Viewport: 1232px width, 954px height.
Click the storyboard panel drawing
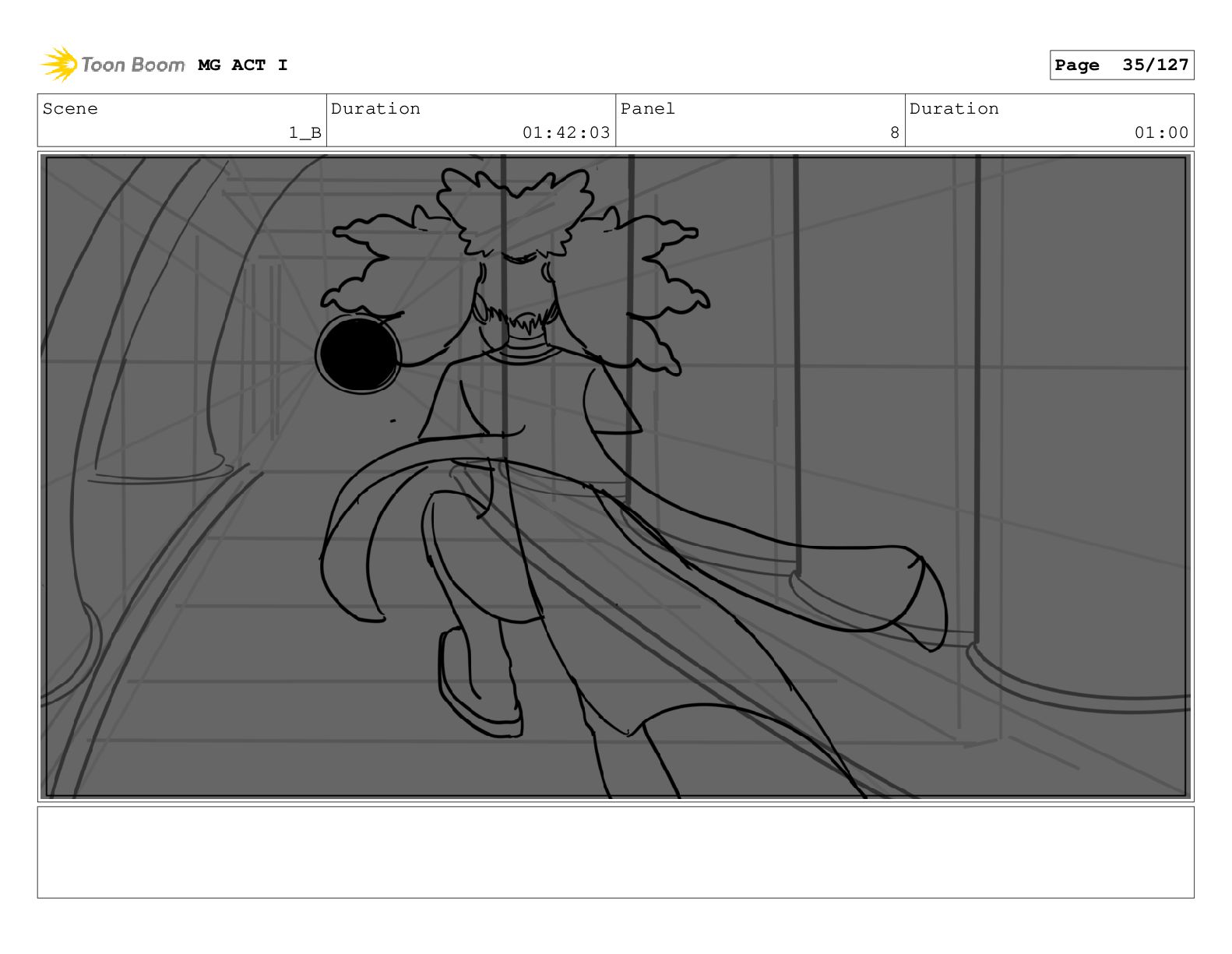(x=616, y=477)
